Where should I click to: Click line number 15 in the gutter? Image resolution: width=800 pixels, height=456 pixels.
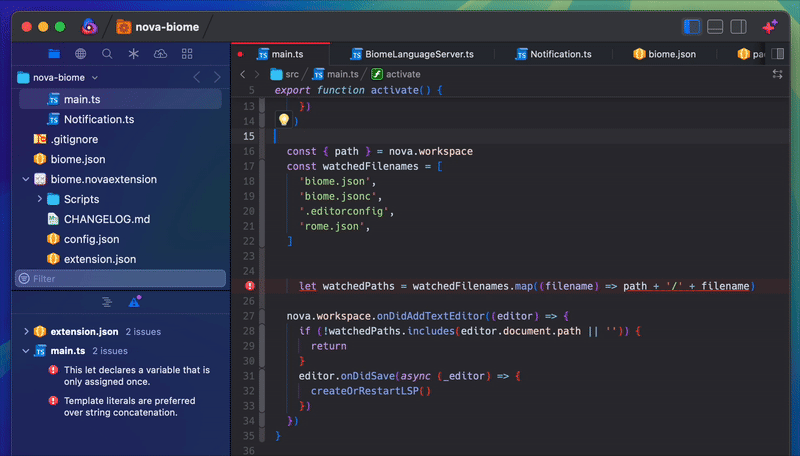click(x=248, y=136)
